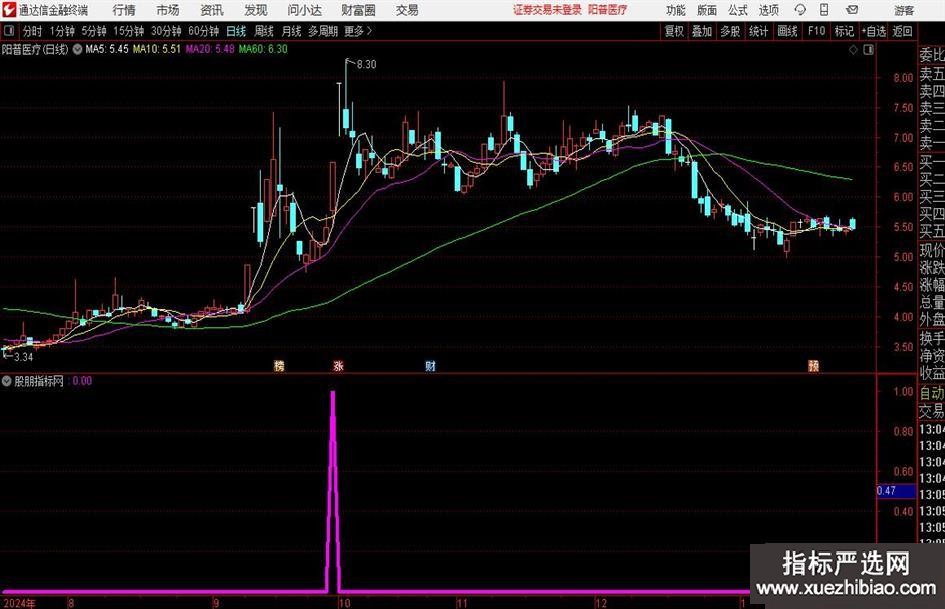The image size is (945, 609).
Task: Open the F10 company info
Action: click(817, 31)
